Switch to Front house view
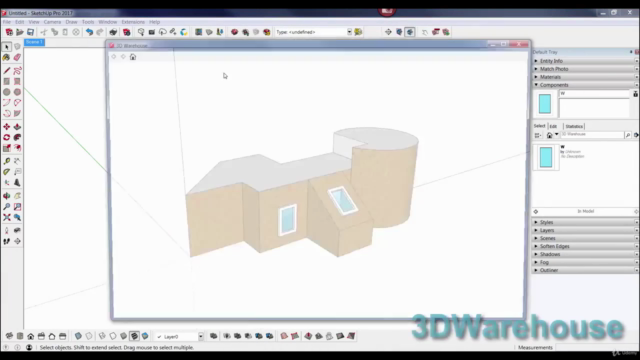The image size is (640, 360). tap(31, 336)
